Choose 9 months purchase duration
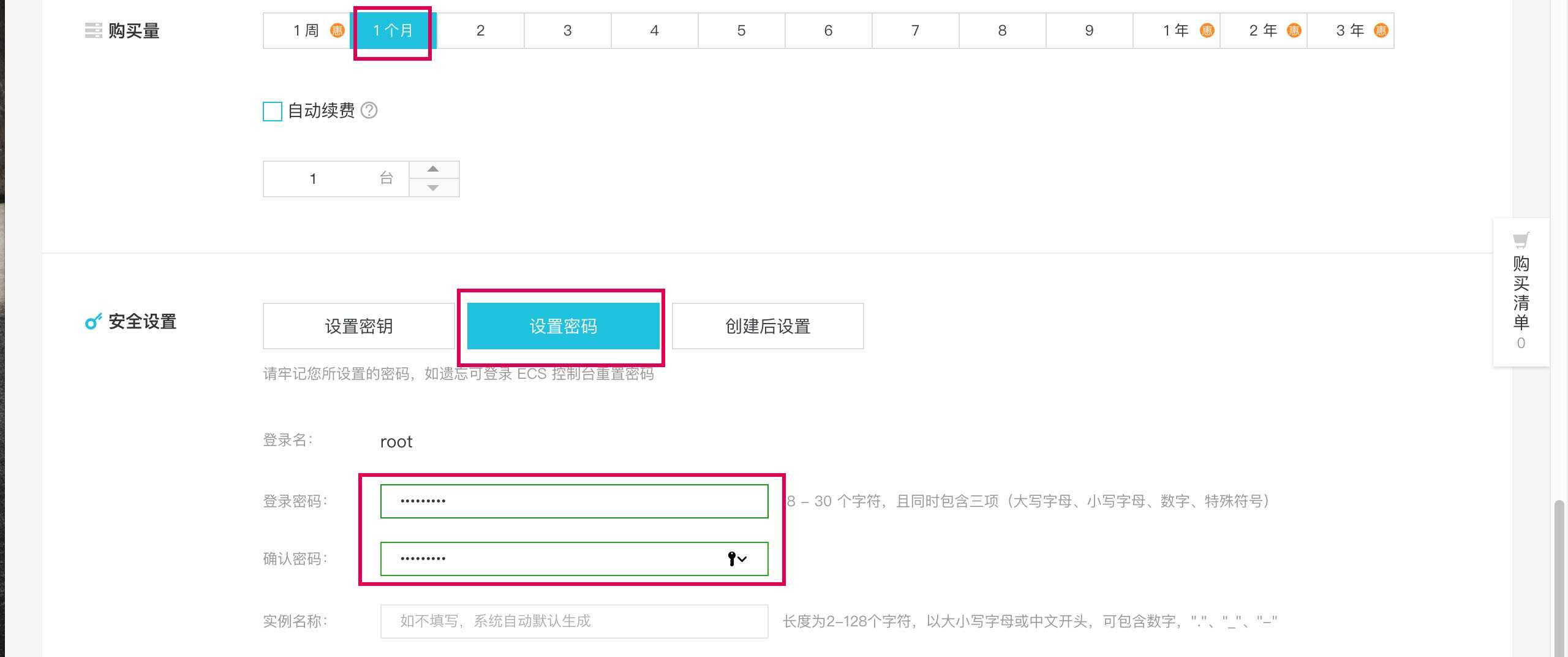1568x657 pixels. coord(1090,31)
